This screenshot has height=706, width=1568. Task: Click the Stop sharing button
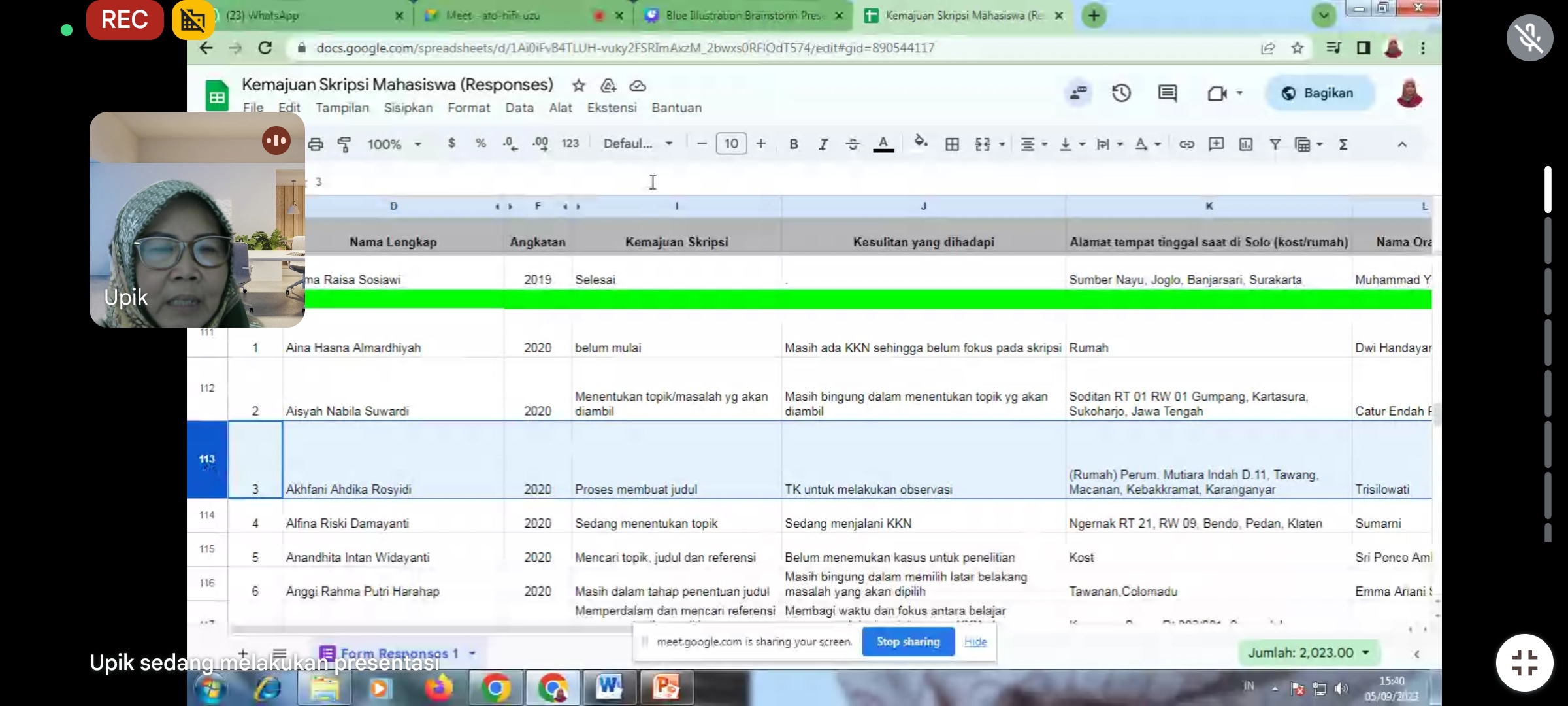(907, 642)
